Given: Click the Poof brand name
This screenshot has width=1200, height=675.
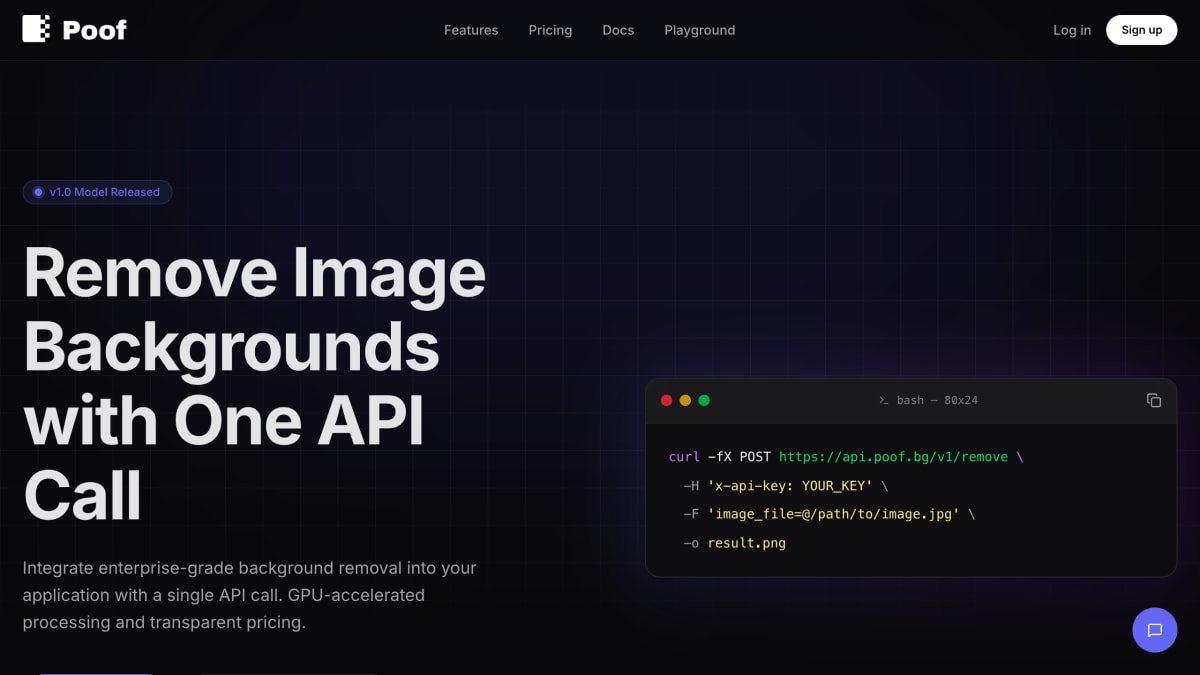Looking at the screenshot, I should coord(95,30).
